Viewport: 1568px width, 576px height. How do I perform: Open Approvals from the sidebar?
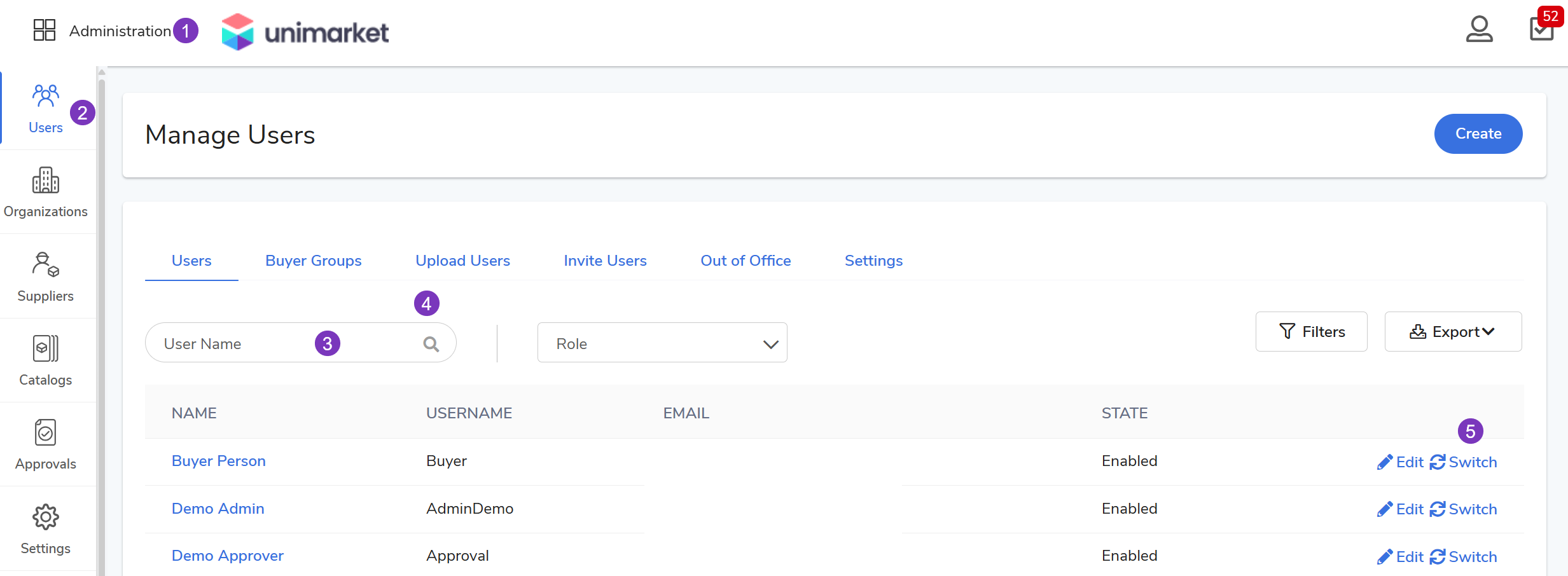pos(46,444)
